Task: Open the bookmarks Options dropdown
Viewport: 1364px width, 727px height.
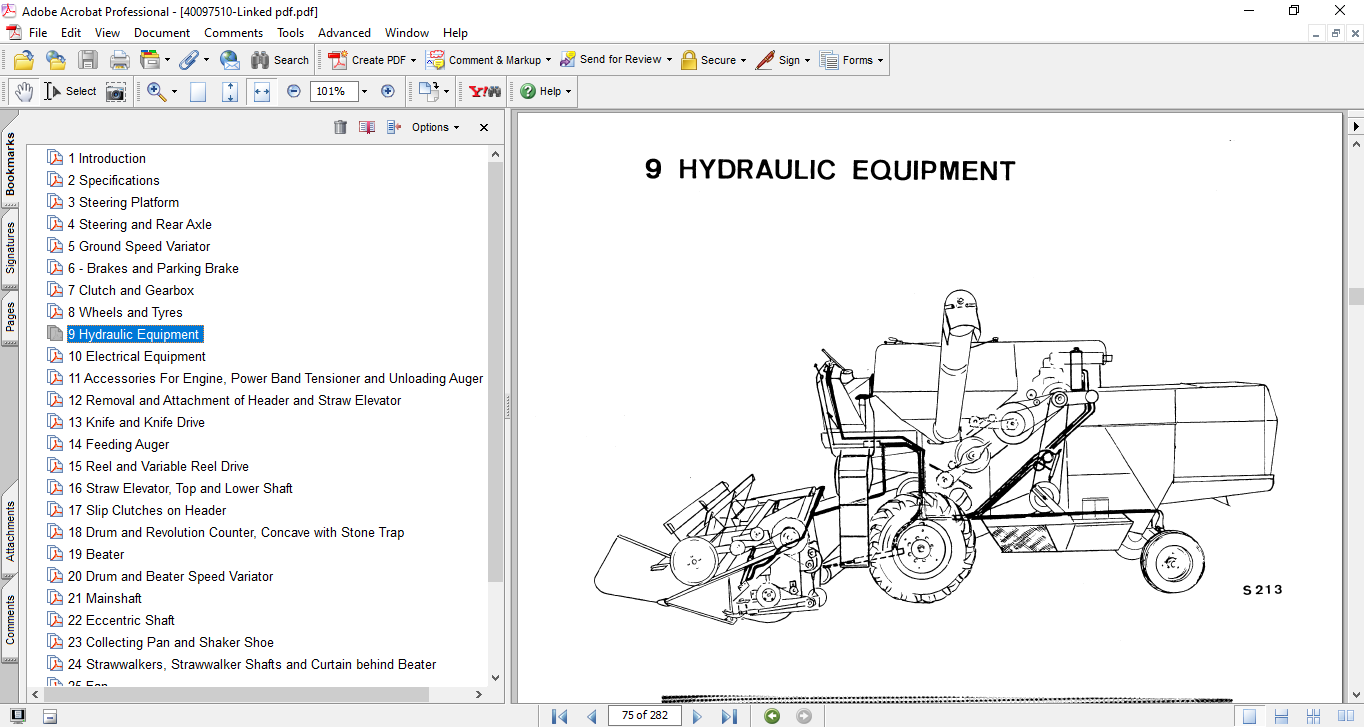Action: tap(435, 127)
